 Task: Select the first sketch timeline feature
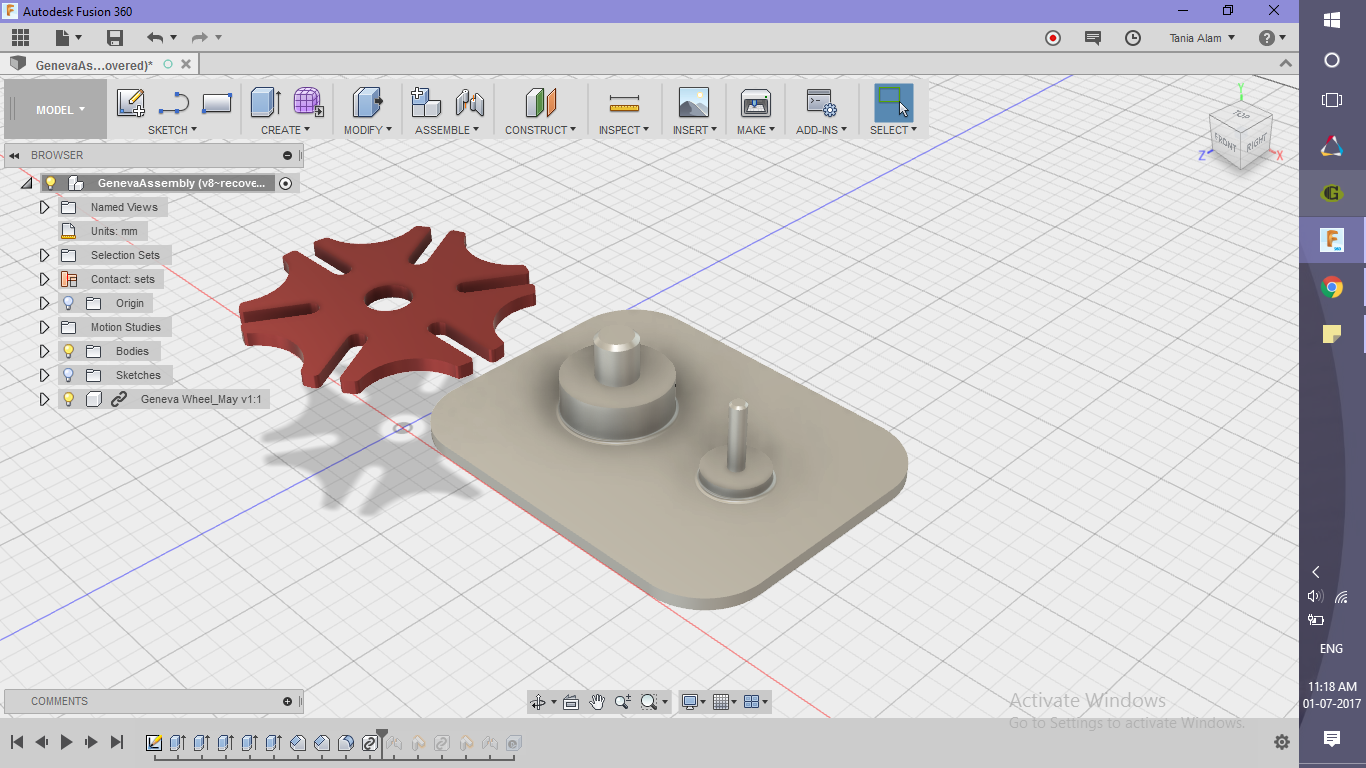[x=154, y=742]
